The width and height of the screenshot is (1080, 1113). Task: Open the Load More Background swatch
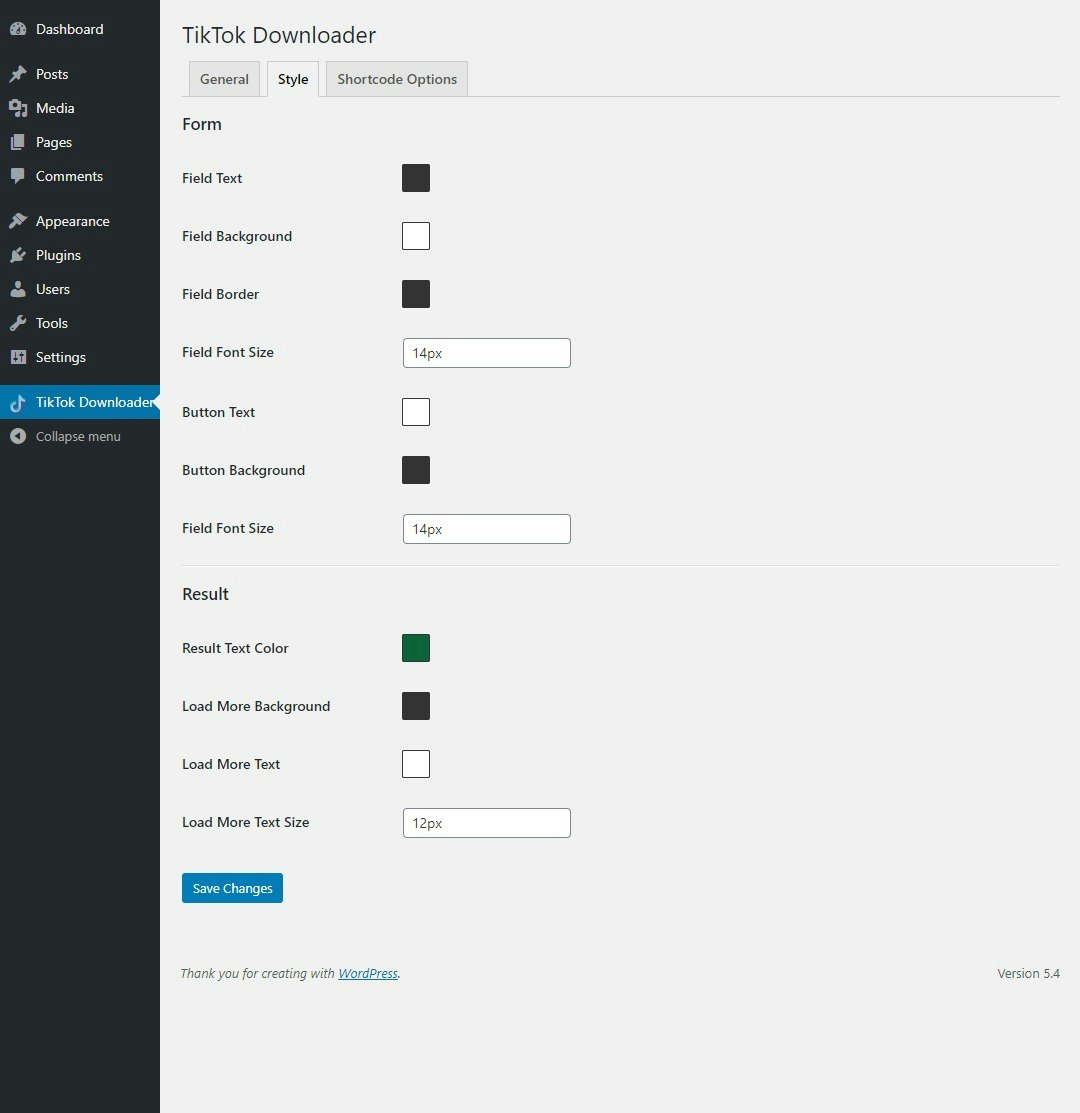(x=416, y=706)
